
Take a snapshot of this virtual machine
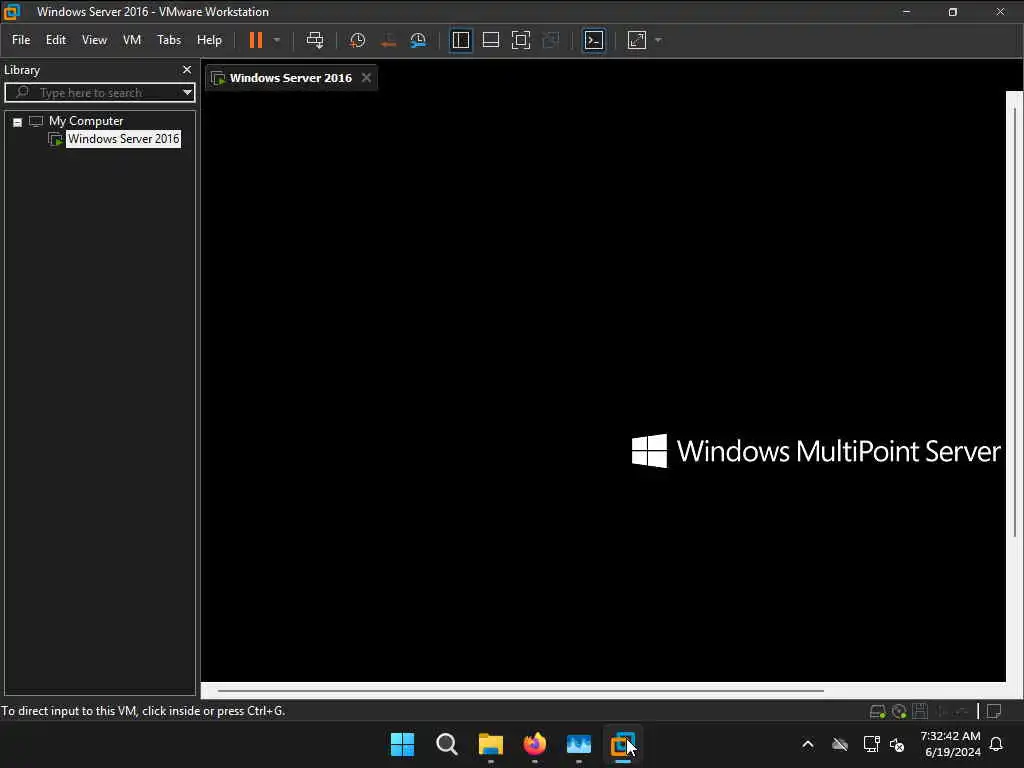click(357, 40)
